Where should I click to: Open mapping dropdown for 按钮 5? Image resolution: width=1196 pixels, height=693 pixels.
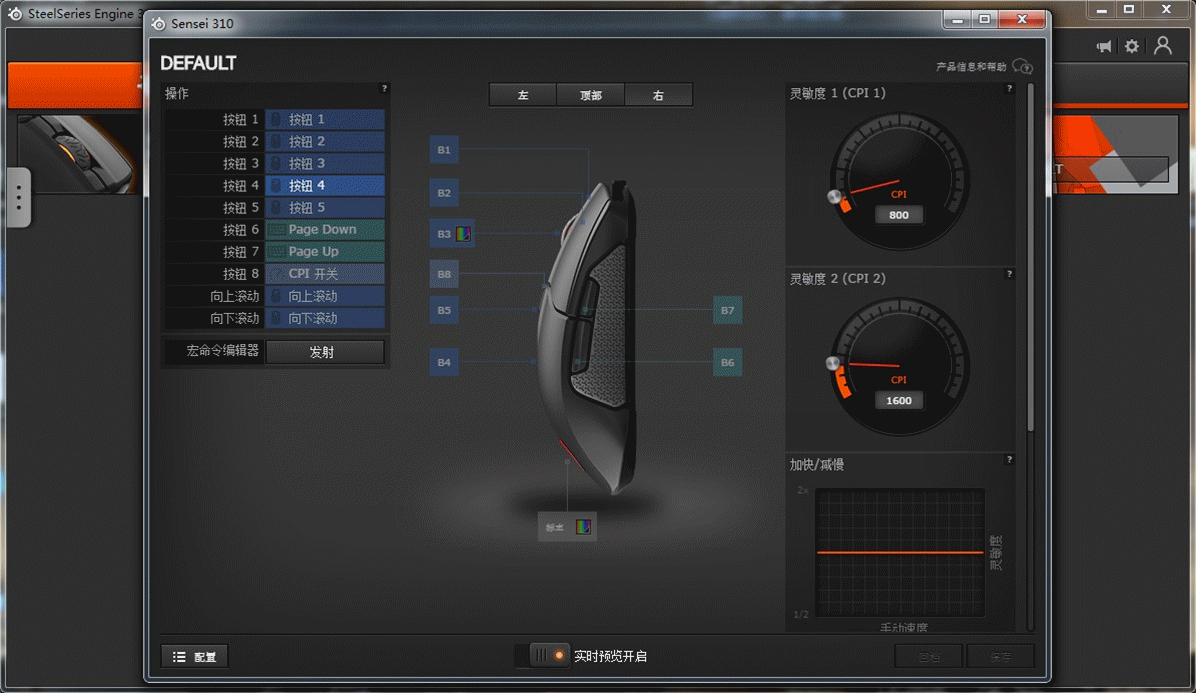325,207
